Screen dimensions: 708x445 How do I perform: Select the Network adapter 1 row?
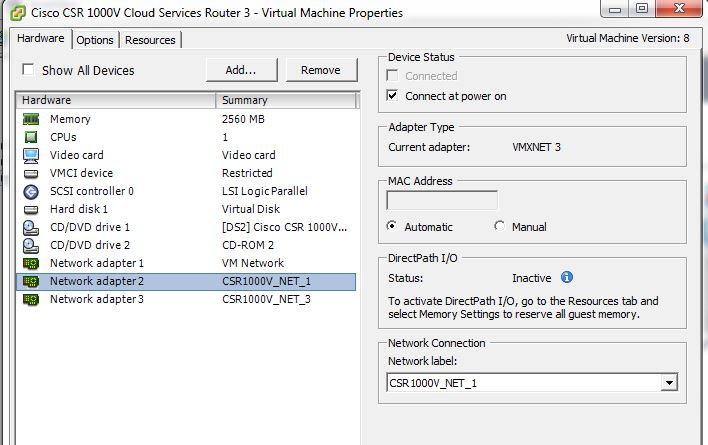(186, 264)
